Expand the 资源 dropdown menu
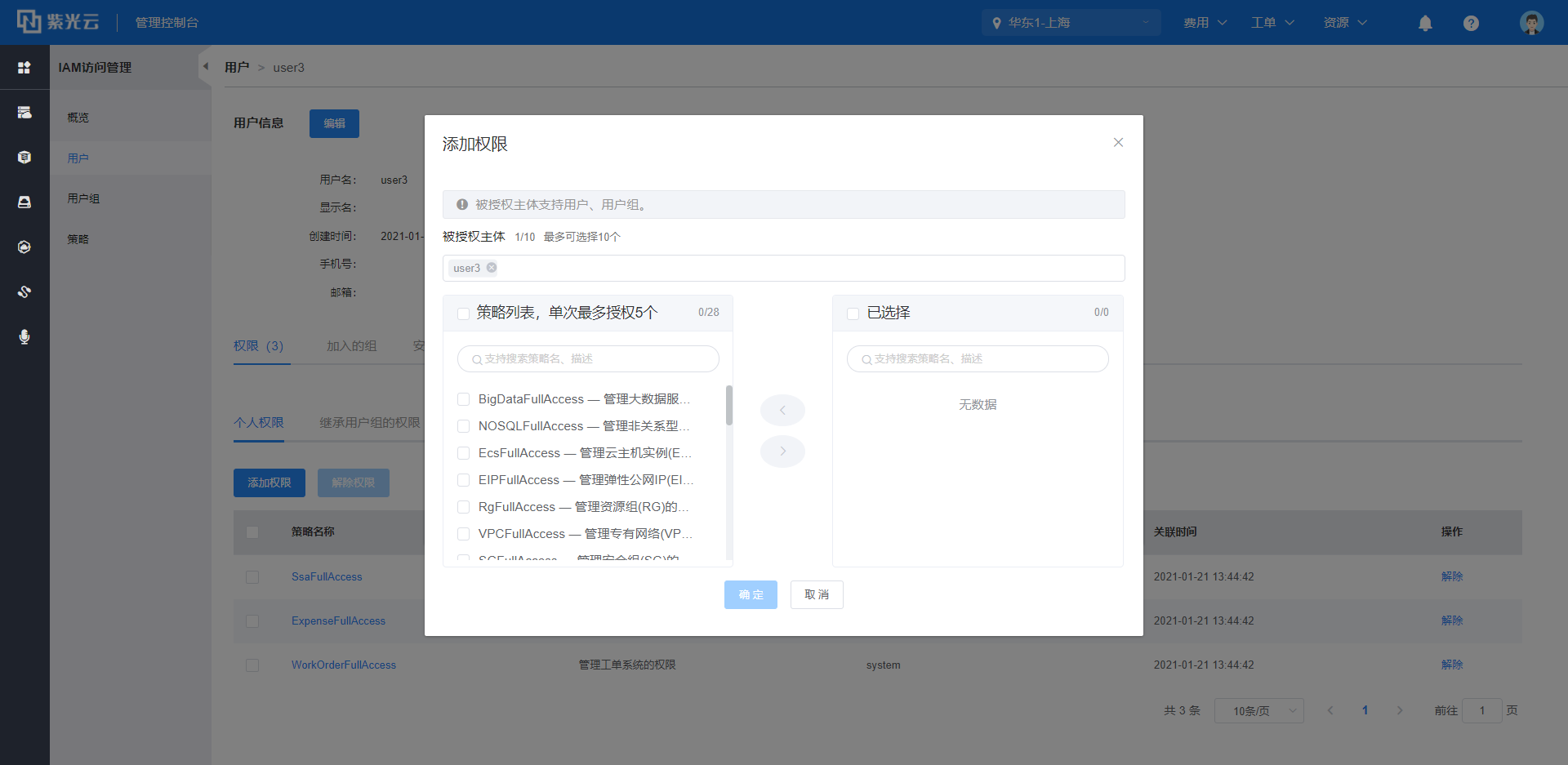 1344,23
